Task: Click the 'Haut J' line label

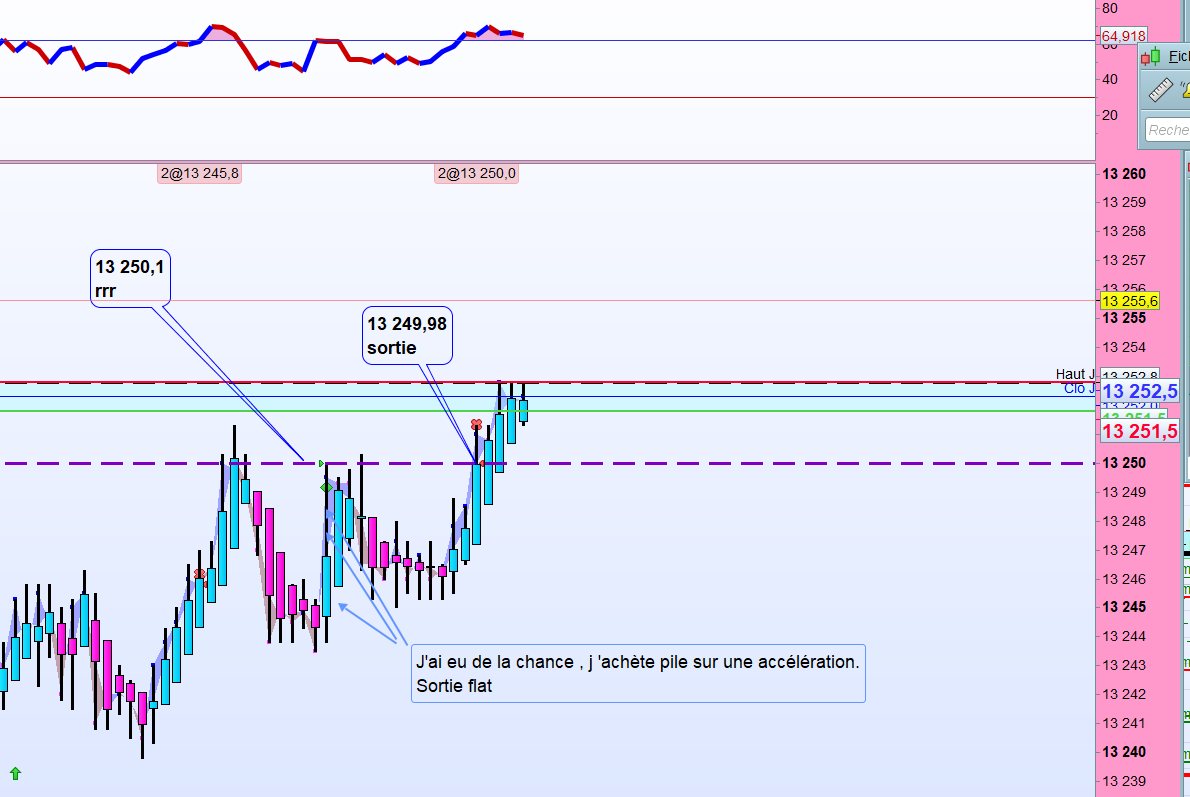Action: tap(1075, 374)
